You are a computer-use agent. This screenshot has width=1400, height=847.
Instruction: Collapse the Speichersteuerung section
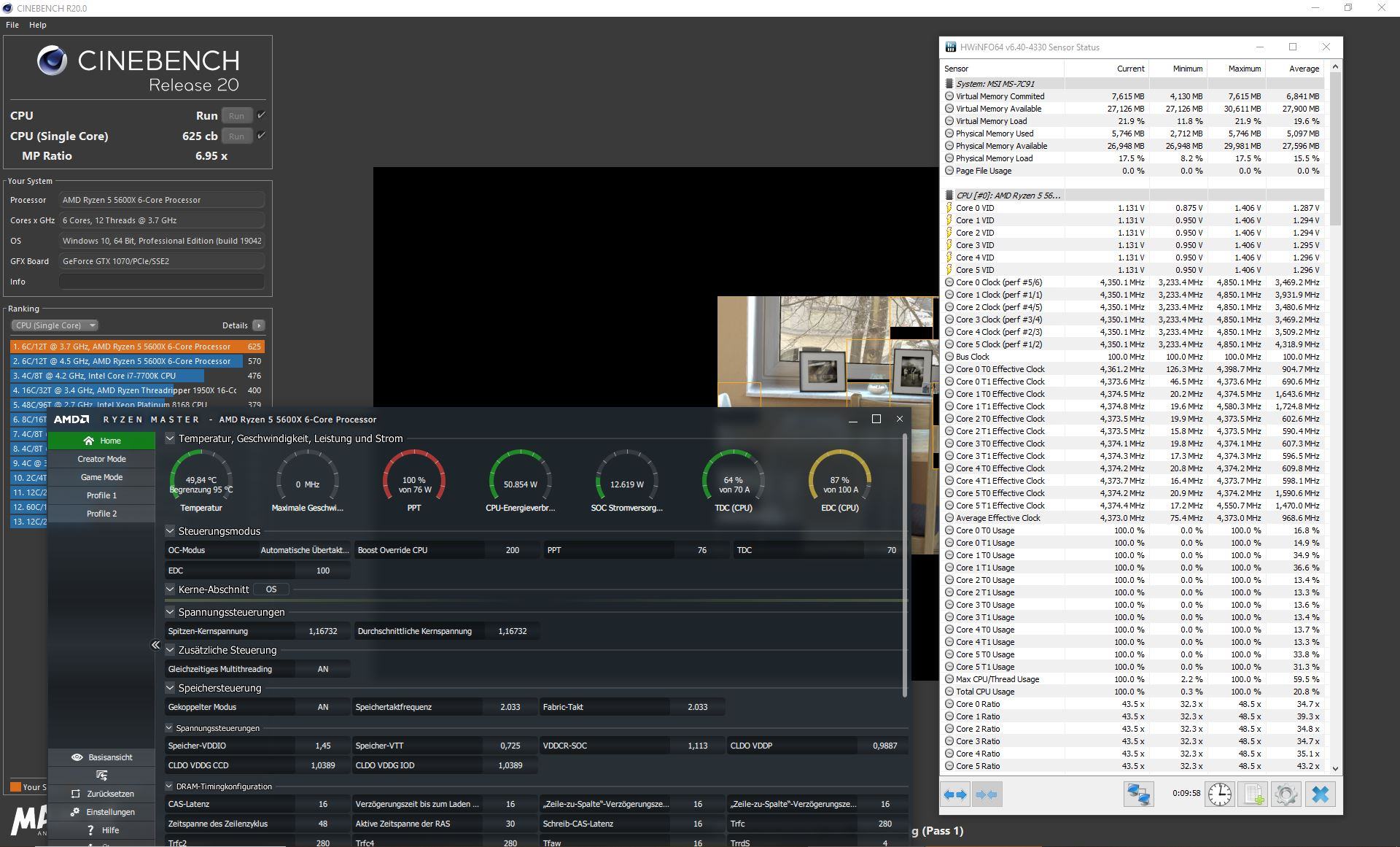coord(170,688)
